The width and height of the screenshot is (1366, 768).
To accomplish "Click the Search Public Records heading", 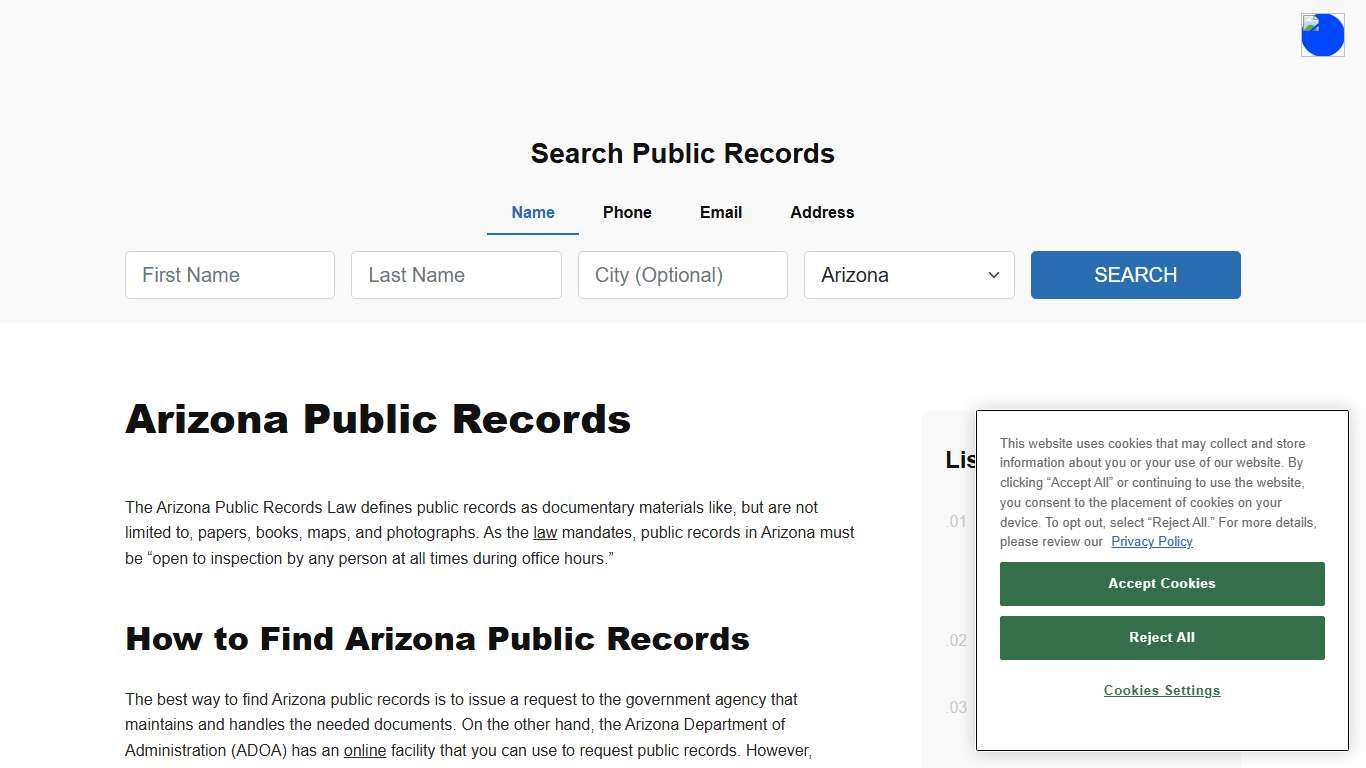I will click(682, 153).
